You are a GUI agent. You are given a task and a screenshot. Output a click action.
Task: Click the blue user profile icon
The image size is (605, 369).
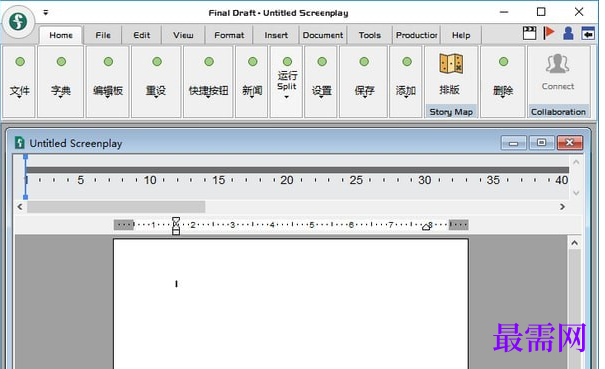568,33
